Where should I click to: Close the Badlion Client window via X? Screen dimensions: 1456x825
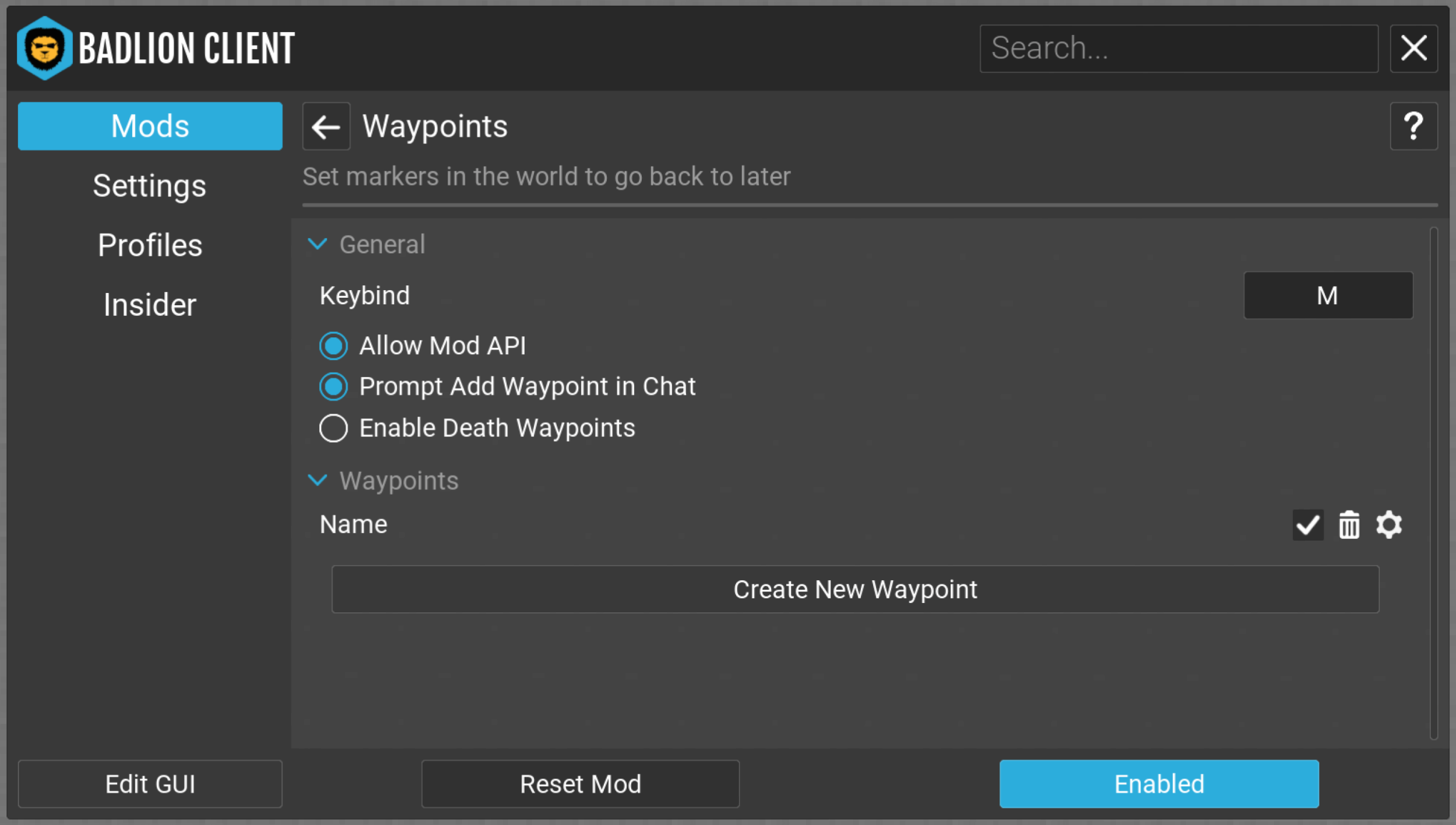(x=1413, y=48)
